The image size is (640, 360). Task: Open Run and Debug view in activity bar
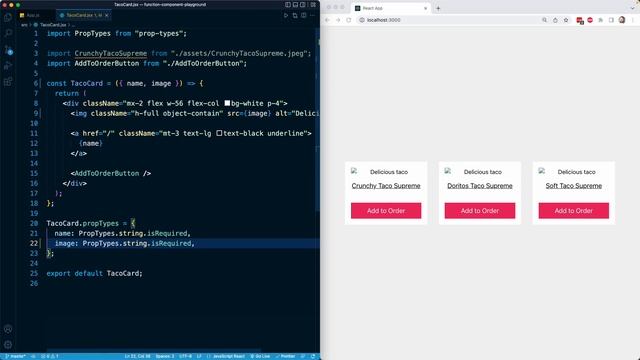8,66
